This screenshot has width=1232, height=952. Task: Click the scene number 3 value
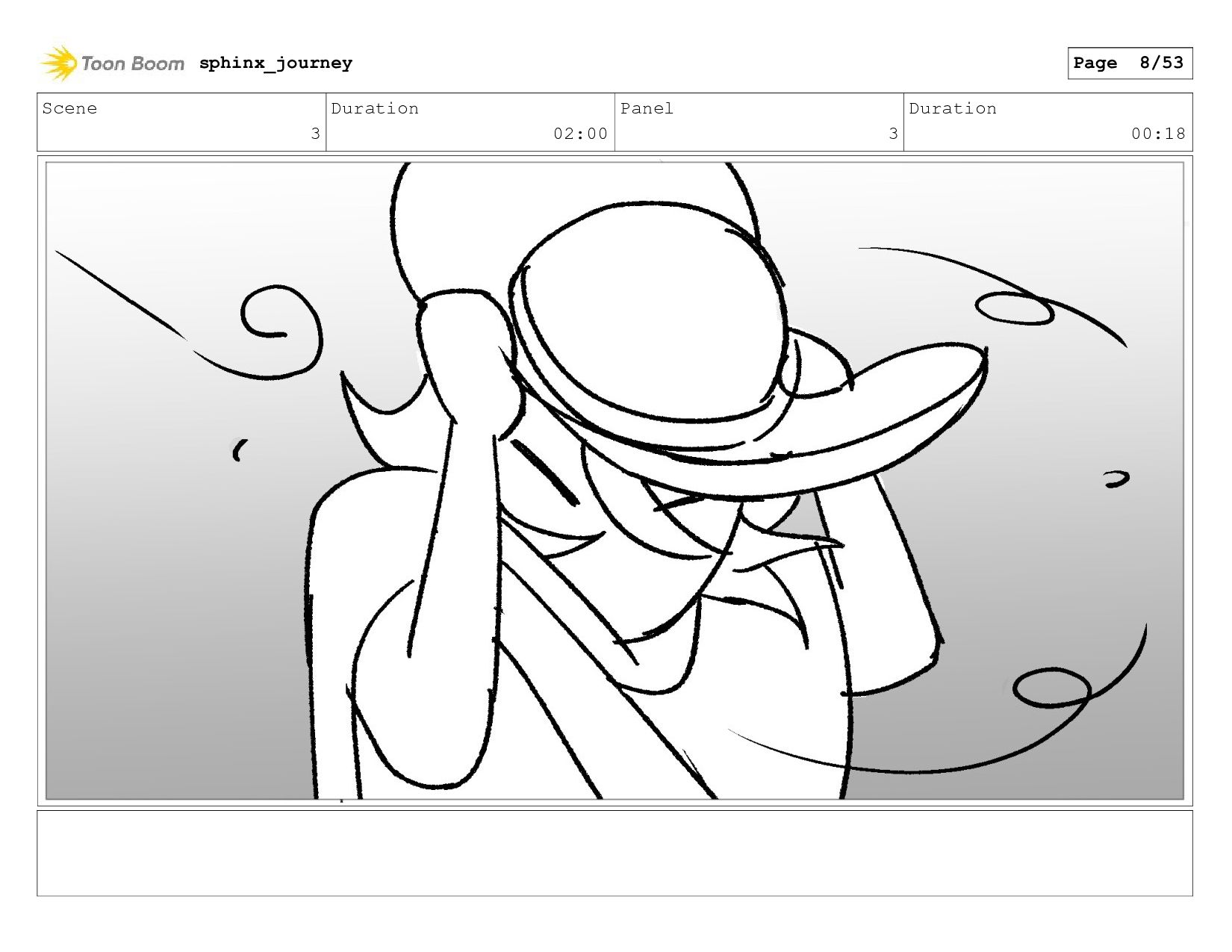coord(315,134)
